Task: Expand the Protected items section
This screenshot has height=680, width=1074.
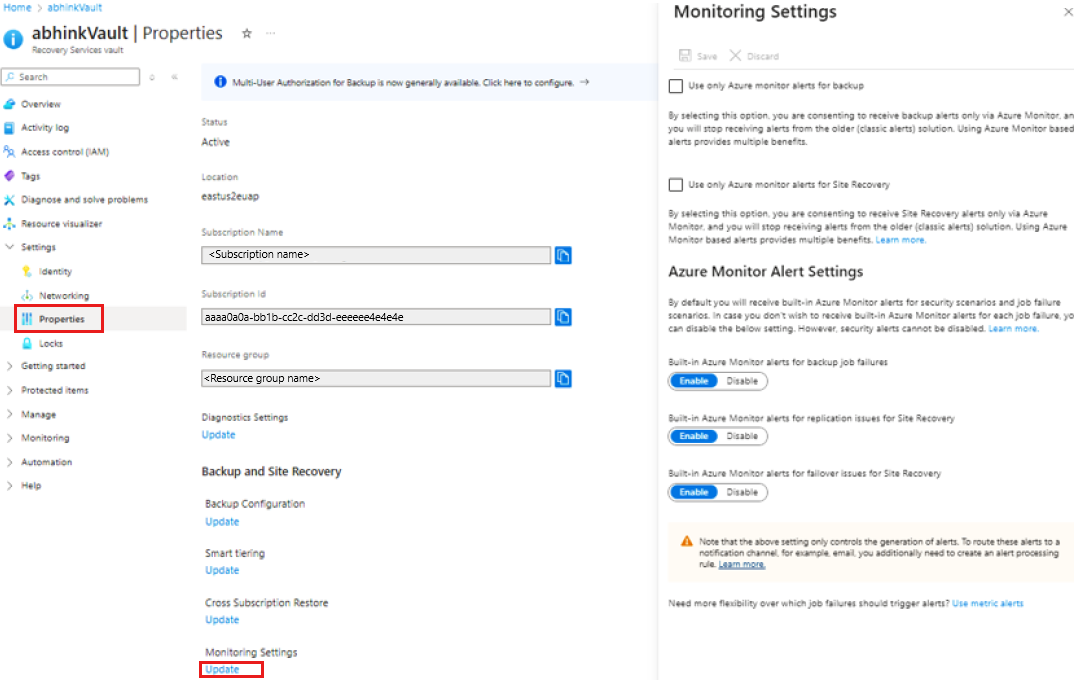Action: pos(10,390)
